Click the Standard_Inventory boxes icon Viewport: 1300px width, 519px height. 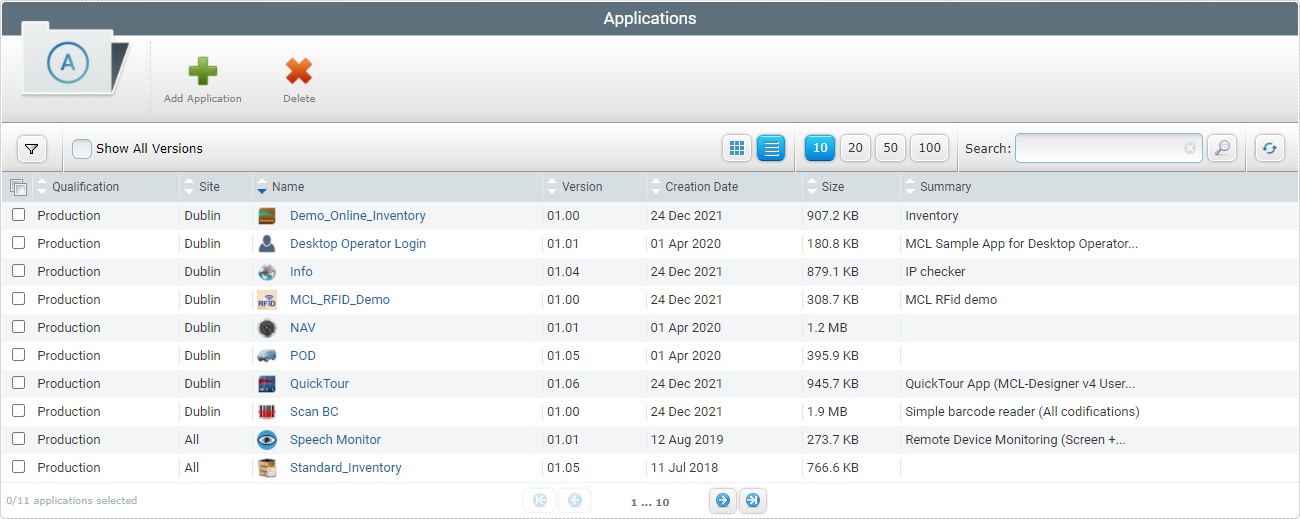[267, 468]
